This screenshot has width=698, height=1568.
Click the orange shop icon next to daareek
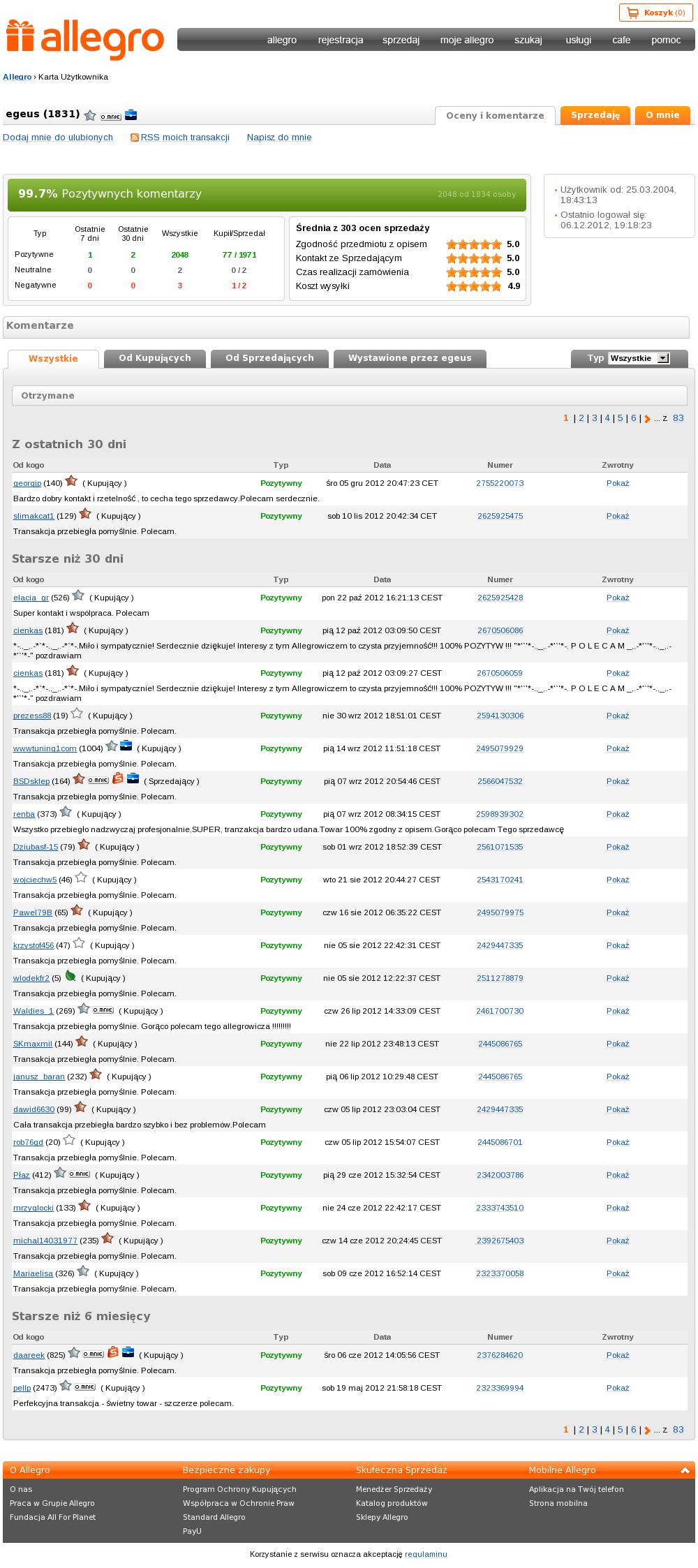pos(113,1352)
